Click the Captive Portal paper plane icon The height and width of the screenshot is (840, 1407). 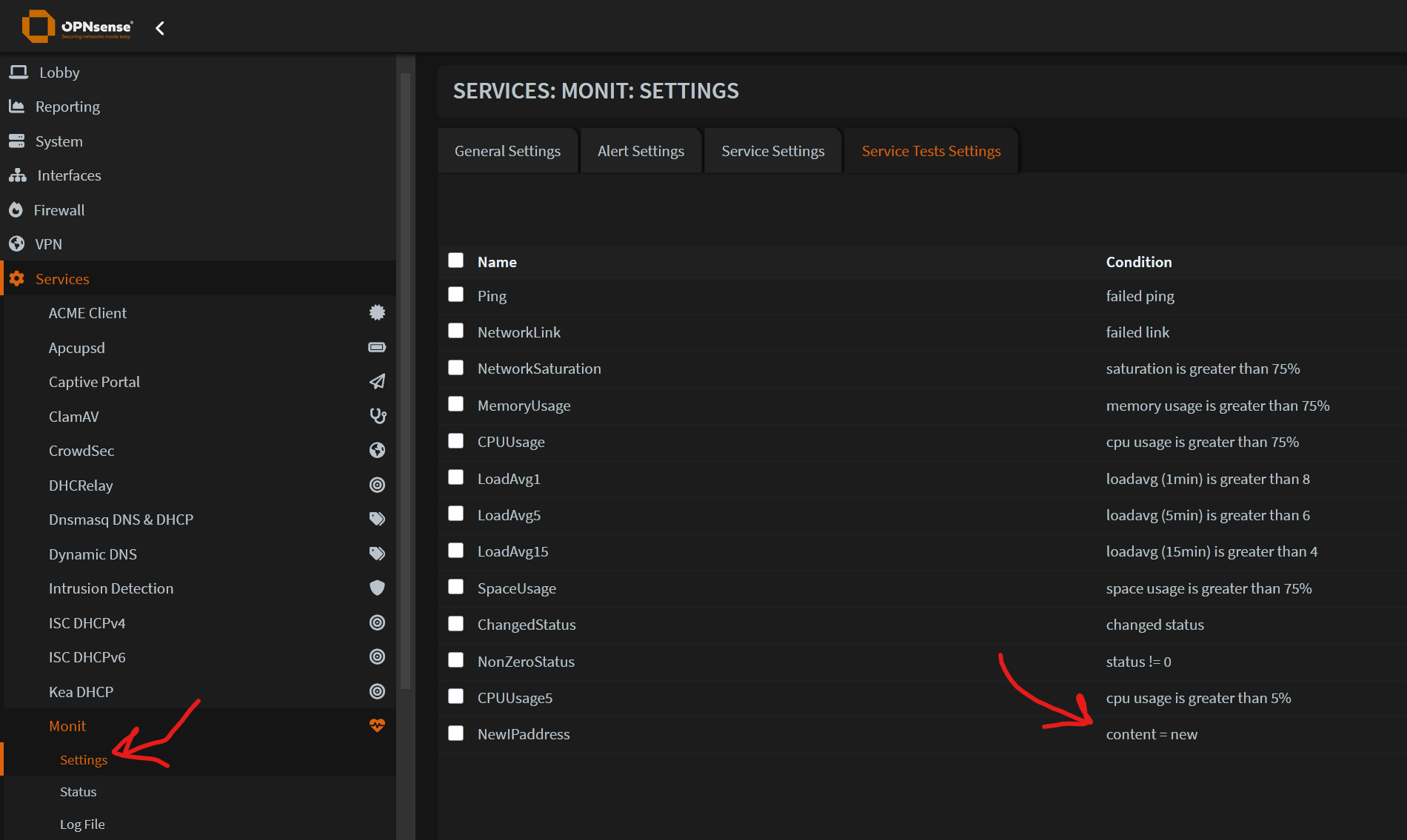pos(378,381)
